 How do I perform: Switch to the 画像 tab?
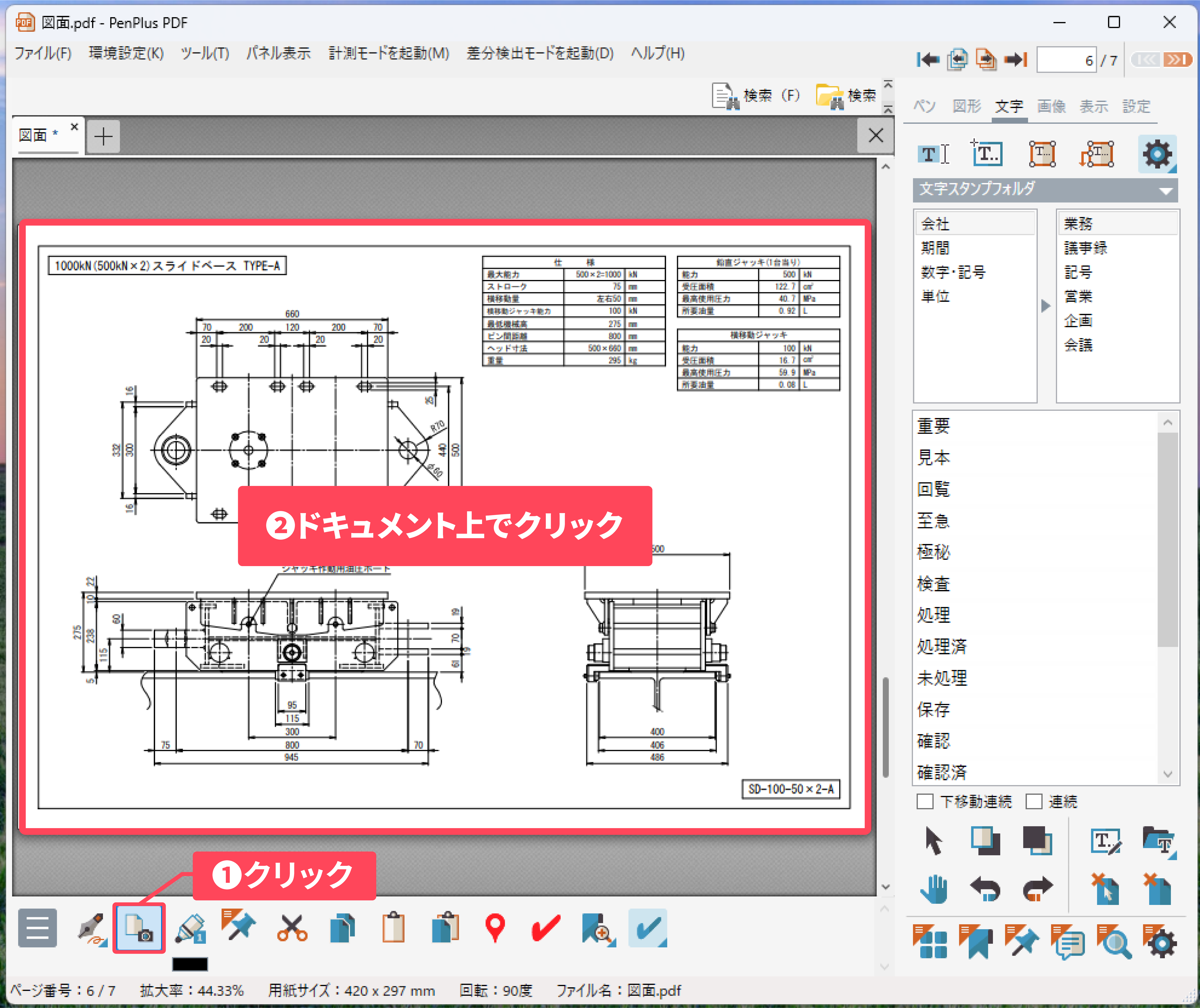click(x=1051, y=106)
